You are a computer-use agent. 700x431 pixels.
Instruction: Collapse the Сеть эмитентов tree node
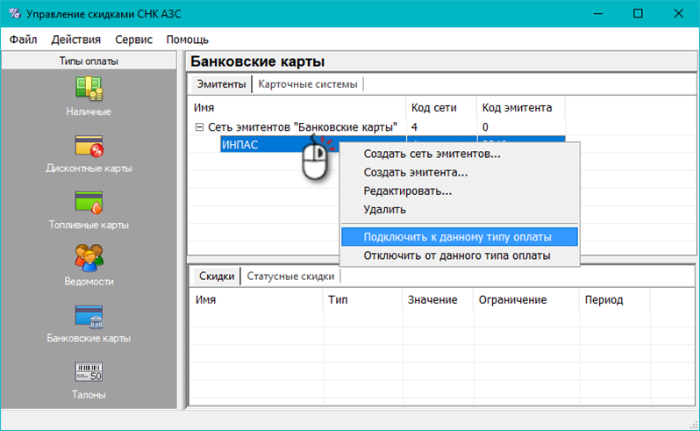click(199, 127)
